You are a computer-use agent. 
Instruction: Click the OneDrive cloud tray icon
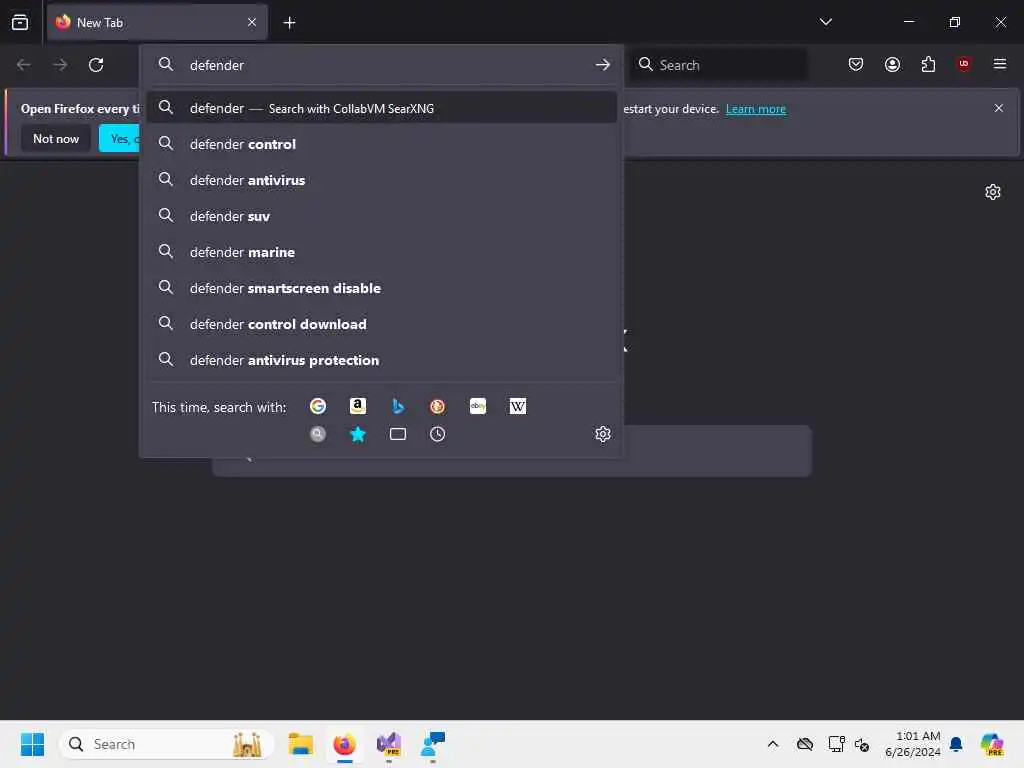[805, 744]
